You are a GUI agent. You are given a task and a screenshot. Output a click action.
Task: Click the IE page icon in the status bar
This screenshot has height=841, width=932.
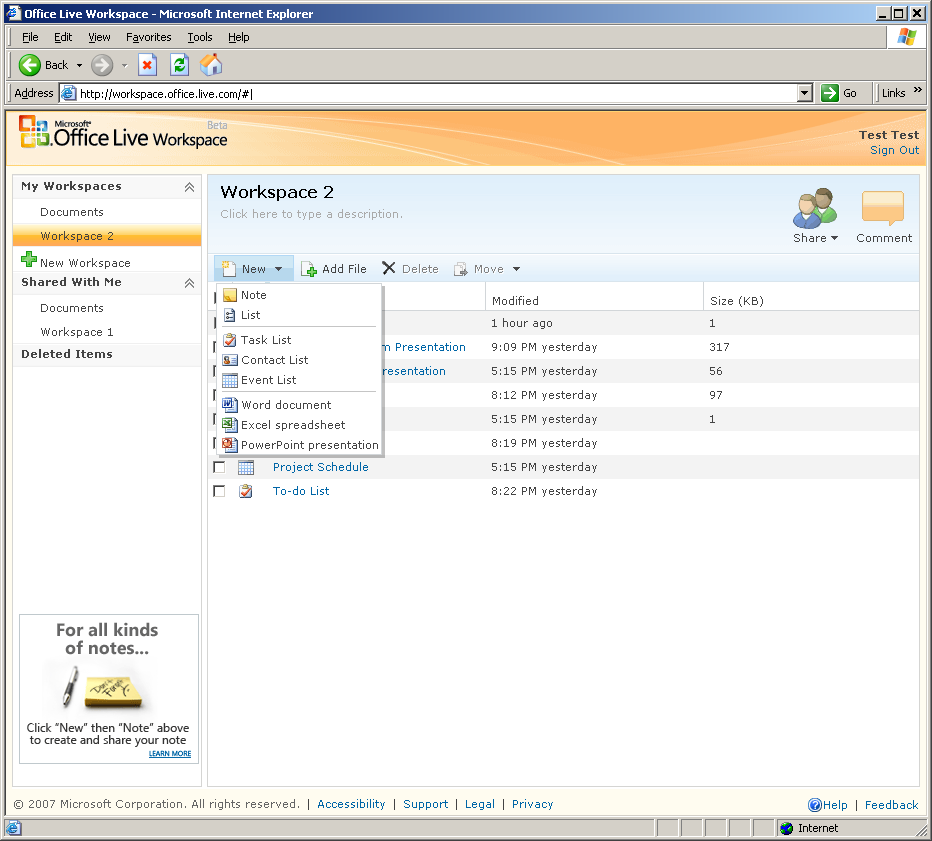14,828
